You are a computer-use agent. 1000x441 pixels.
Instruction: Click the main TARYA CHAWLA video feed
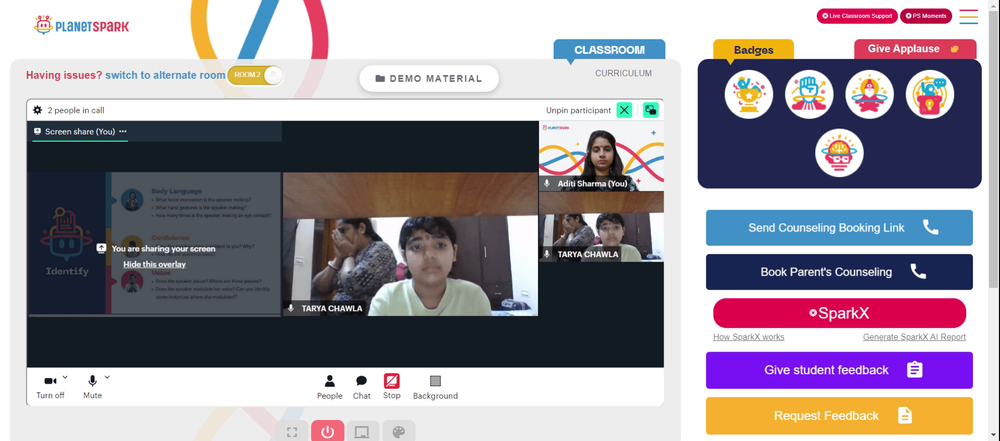[410, 244]
